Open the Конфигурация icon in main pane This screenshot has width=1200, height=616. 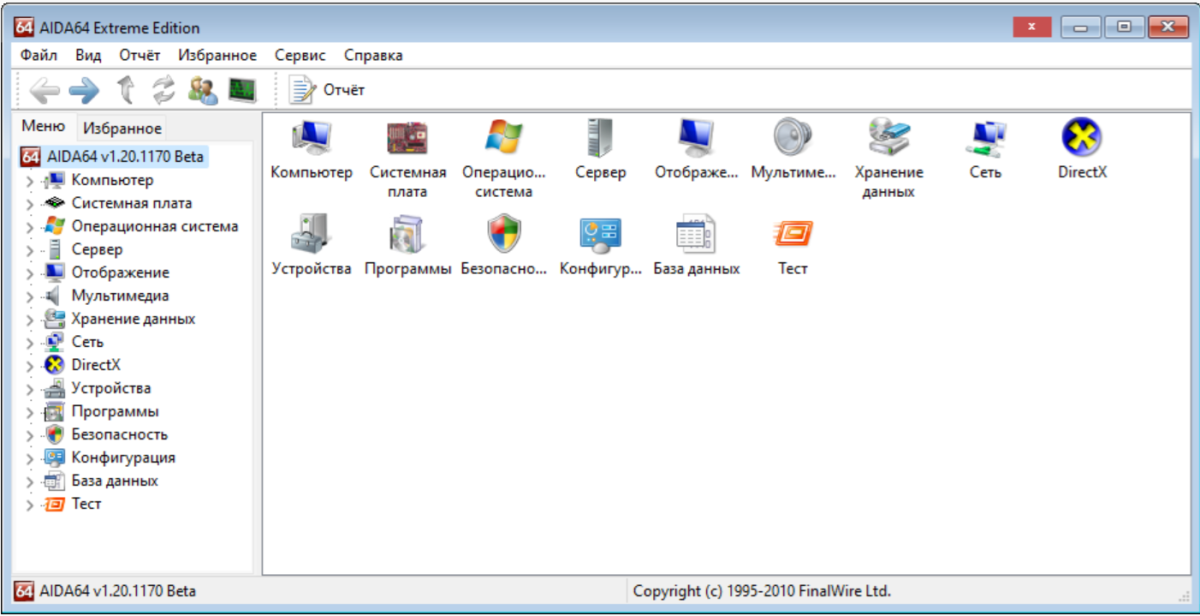pos(601,233)
